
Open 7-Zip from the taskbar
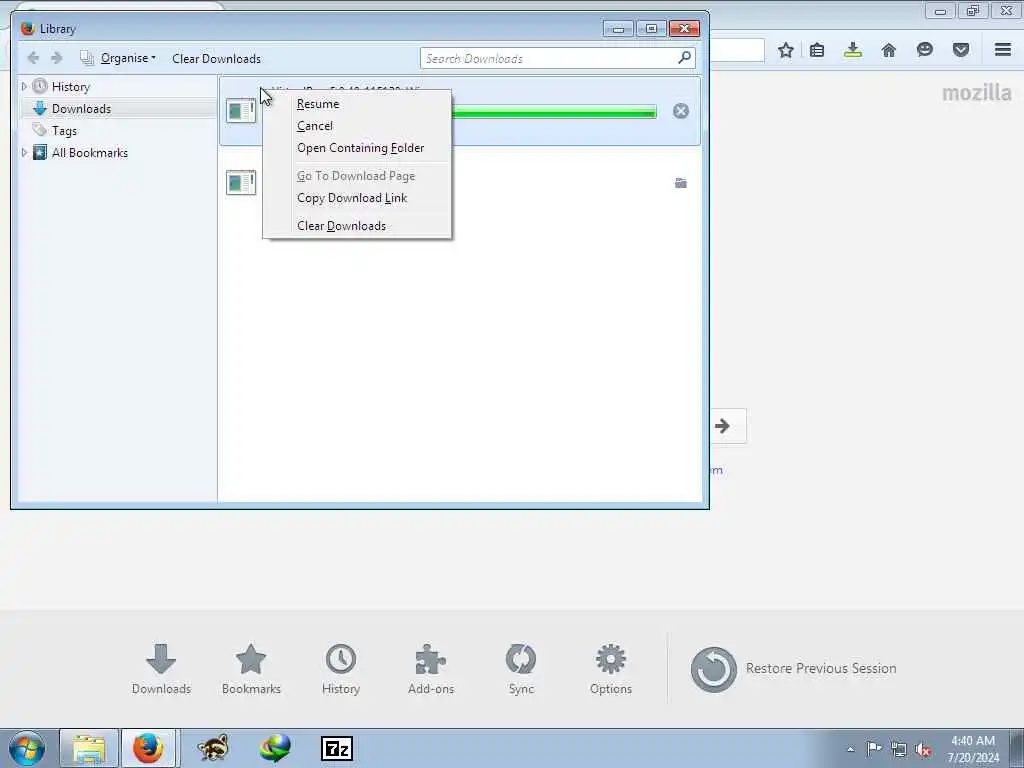click(x=337, y=749)
